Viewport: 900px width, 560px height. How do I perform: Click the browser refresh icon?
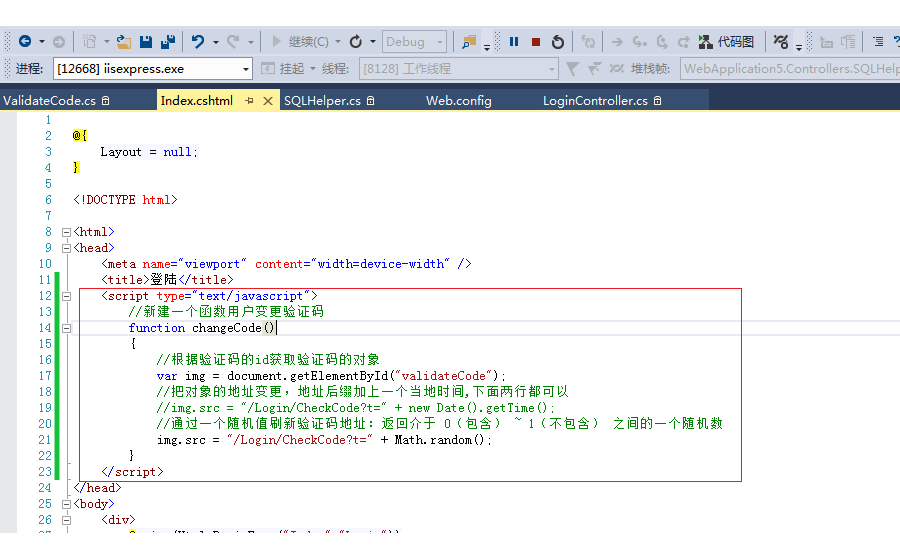(x=356, y=41)
